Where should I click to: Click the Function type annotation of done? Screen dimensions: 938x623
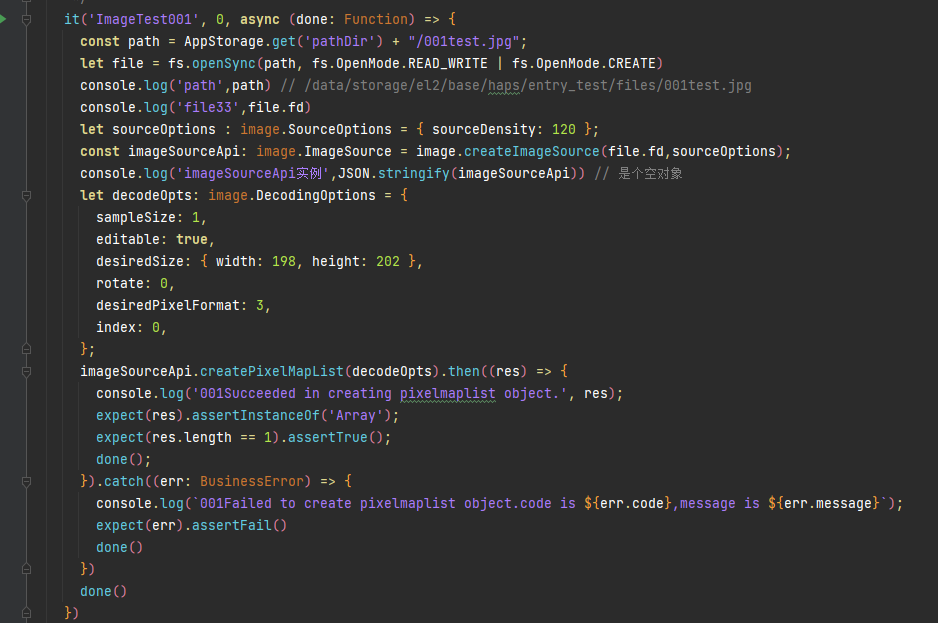376,20
